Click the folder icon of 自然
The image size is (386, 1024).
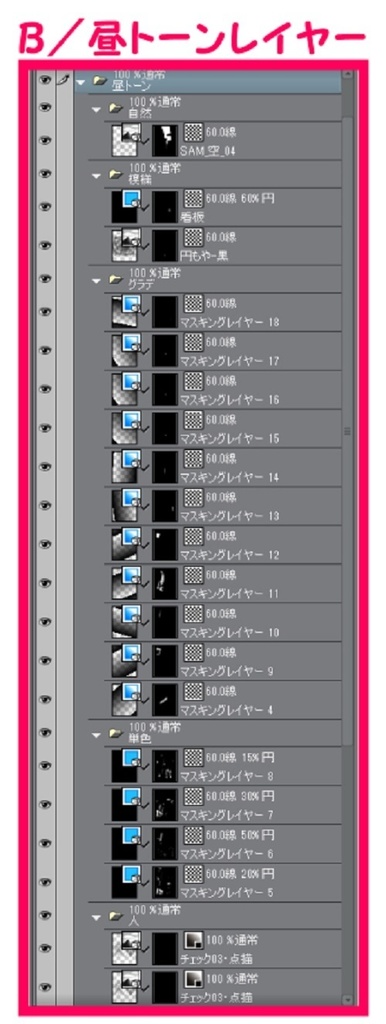[x=116, y=108]
